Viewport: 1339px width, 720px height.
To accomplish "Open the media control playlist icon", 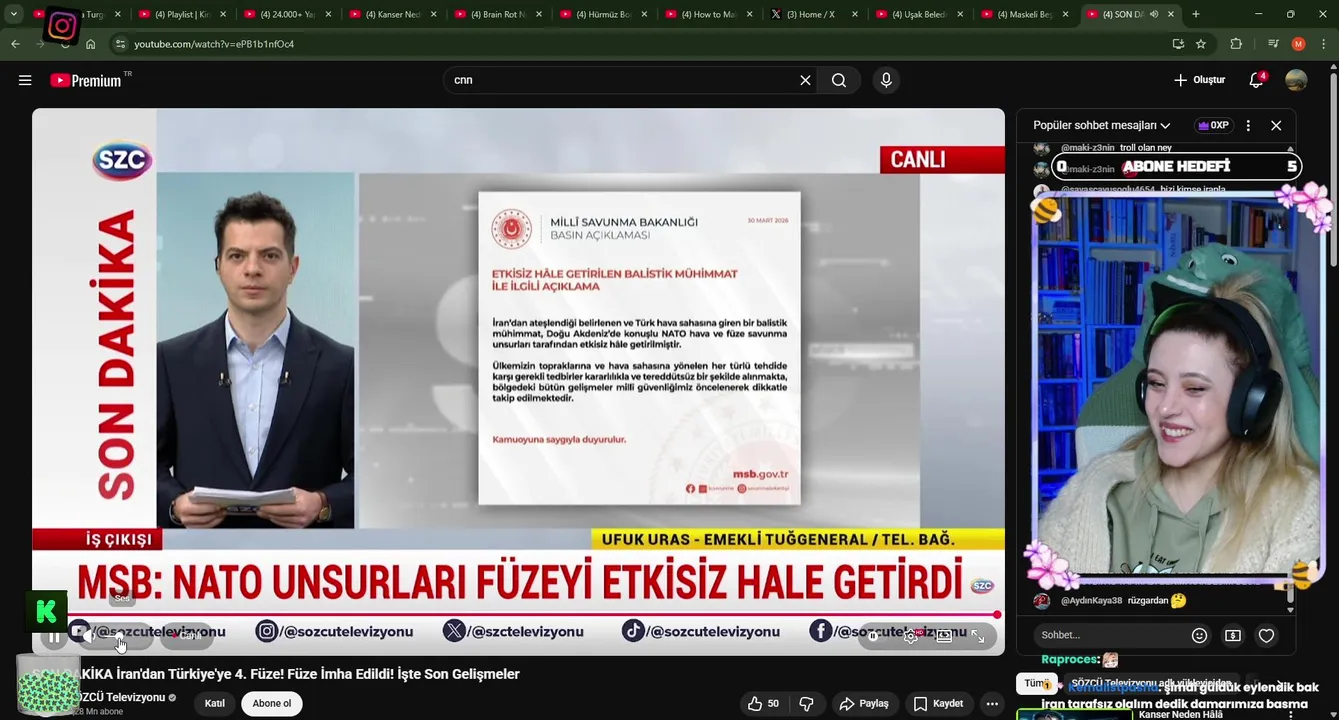I will [x=1273, y=44].
